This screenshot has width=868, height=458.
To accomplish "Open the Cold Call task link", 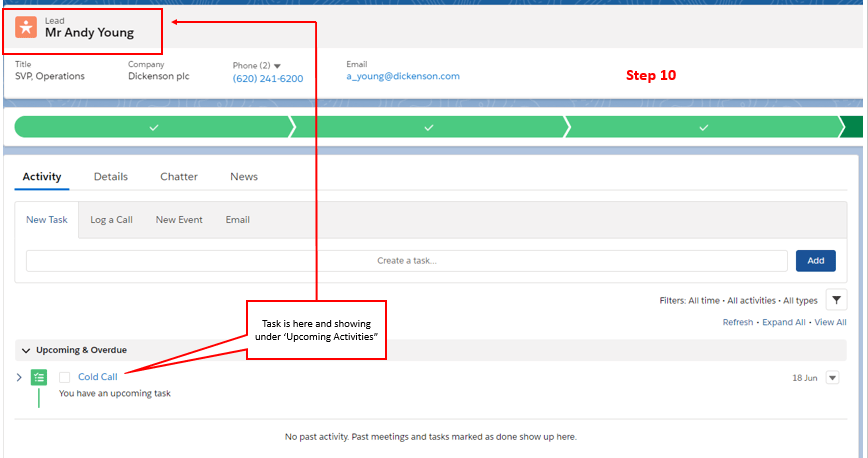I will [x=98, y=377].
